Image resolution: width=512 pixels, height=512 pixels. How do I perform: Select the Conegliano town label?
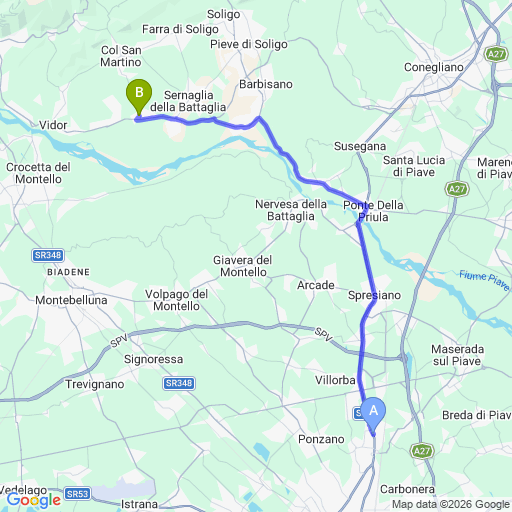434,67
